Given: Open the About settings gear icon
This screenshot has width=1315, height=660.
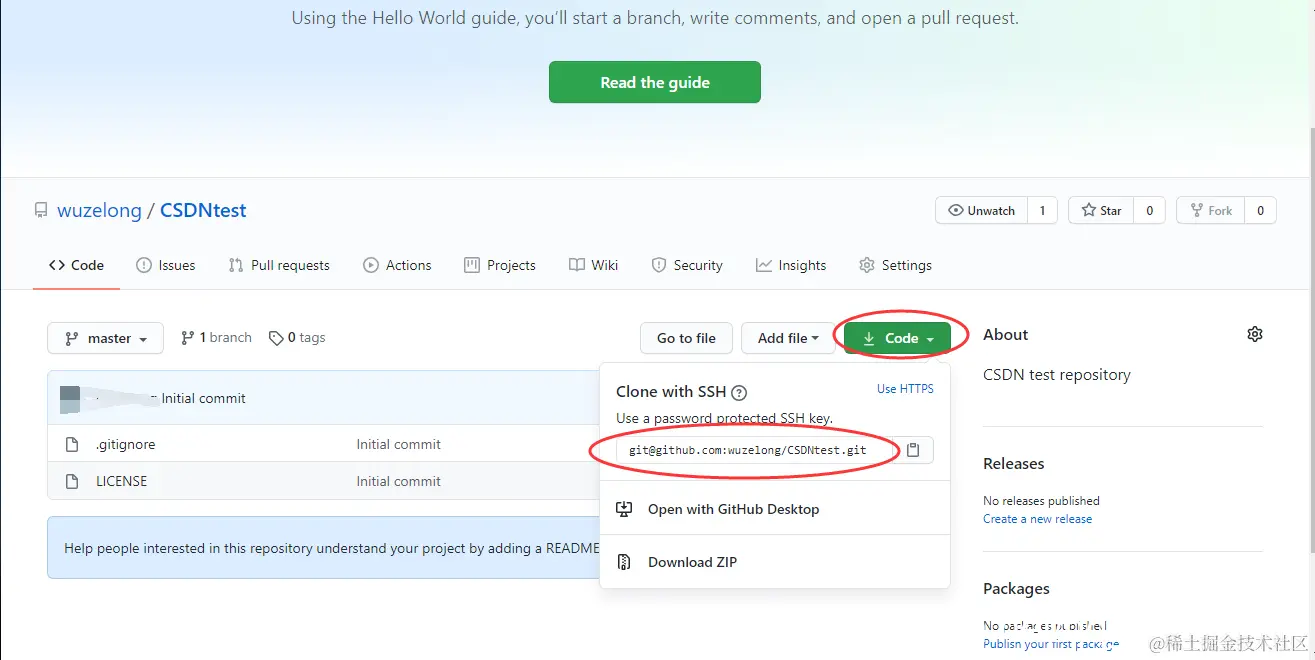Looking at the screenshot, I should pyautogui.click(x=1255, y=334).
